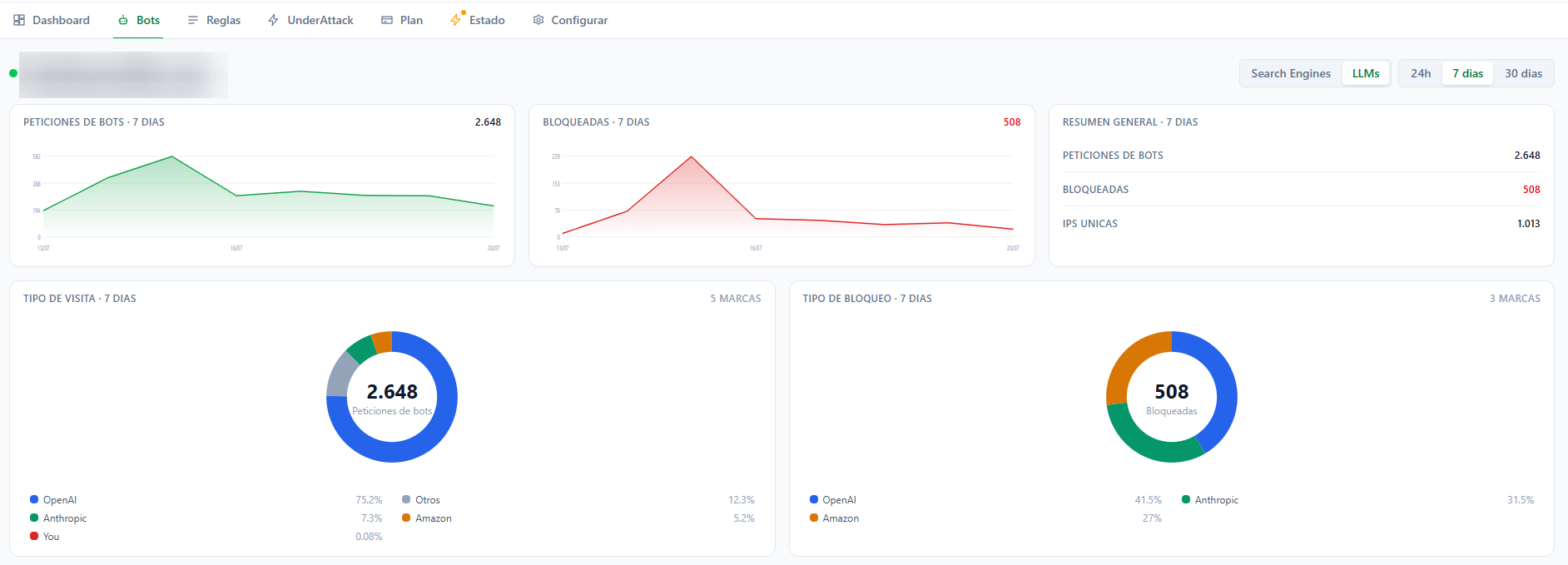Click the Plan card icon
Screen dimensions: 1568x565
click(387, 20)
